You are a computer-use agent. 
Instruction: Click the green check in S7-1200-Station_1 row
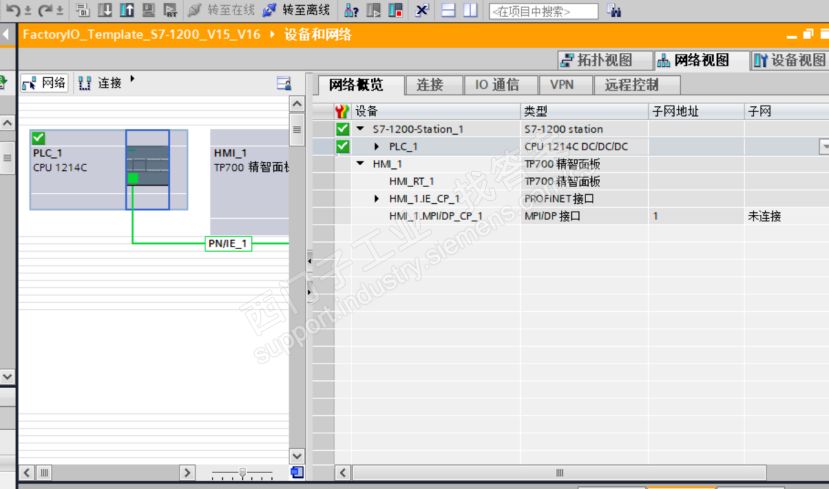343,129
